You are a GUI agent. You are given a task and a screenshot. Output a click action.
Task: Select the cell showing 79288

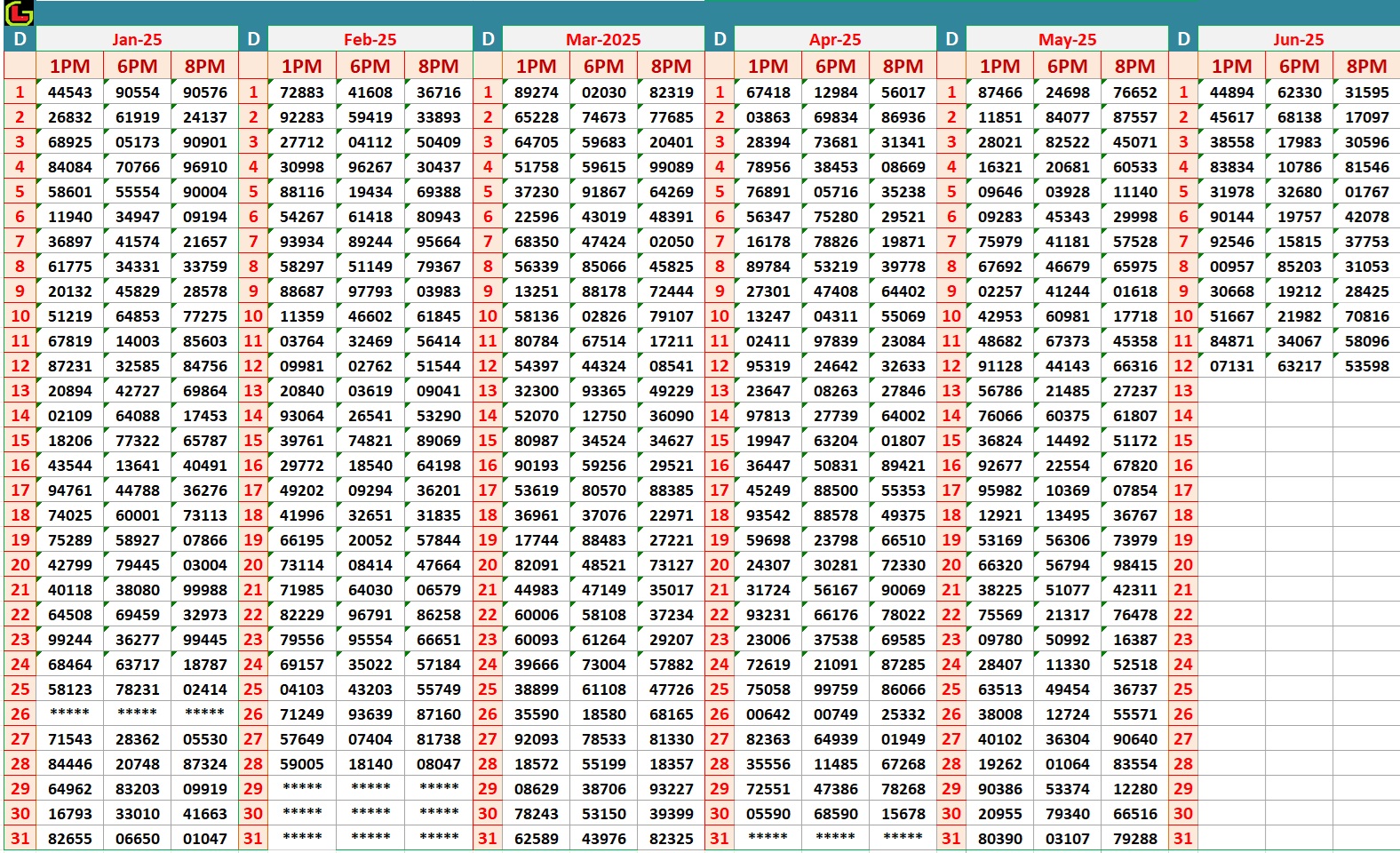point(1135,839)
